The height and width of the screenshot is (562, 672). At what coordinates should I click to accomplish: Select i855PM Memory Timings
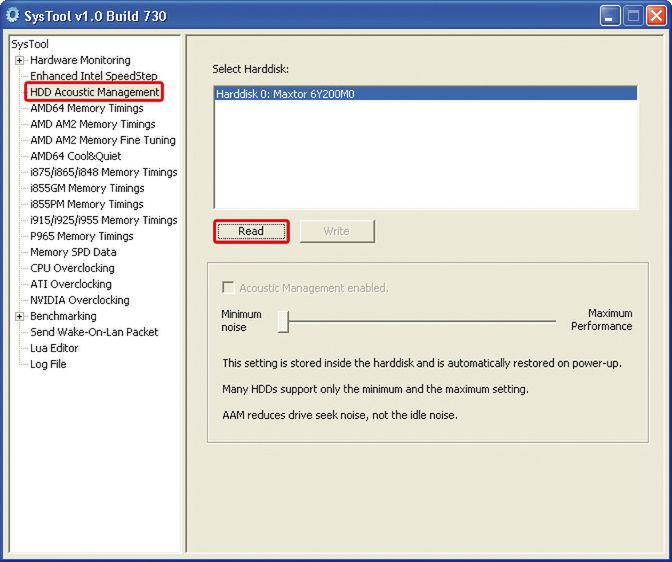87,204
